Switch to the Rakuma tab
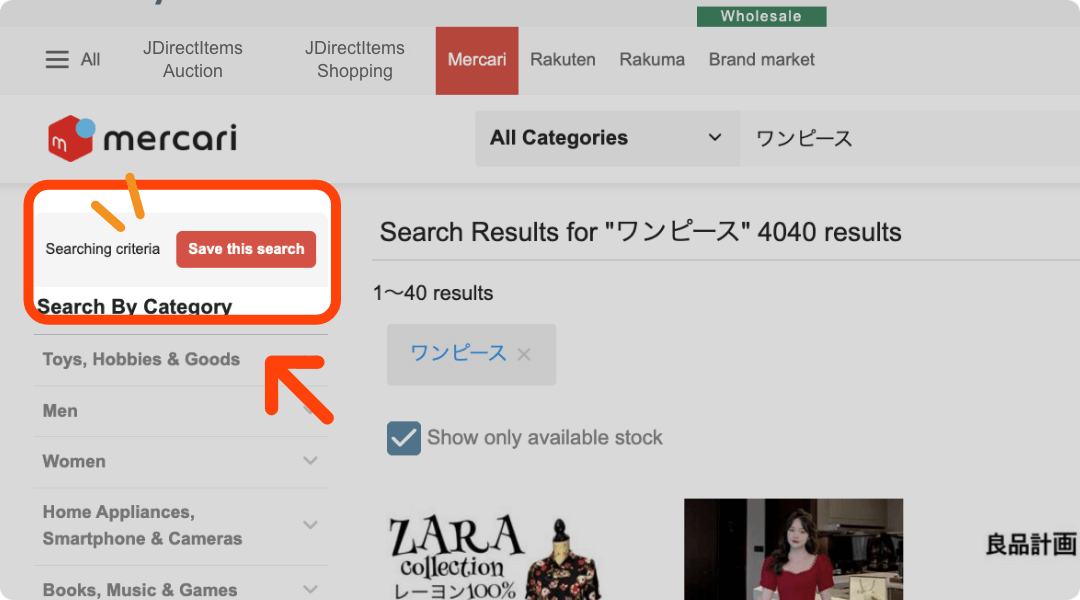Screen dimensions: 1080x600 (652, 60)
